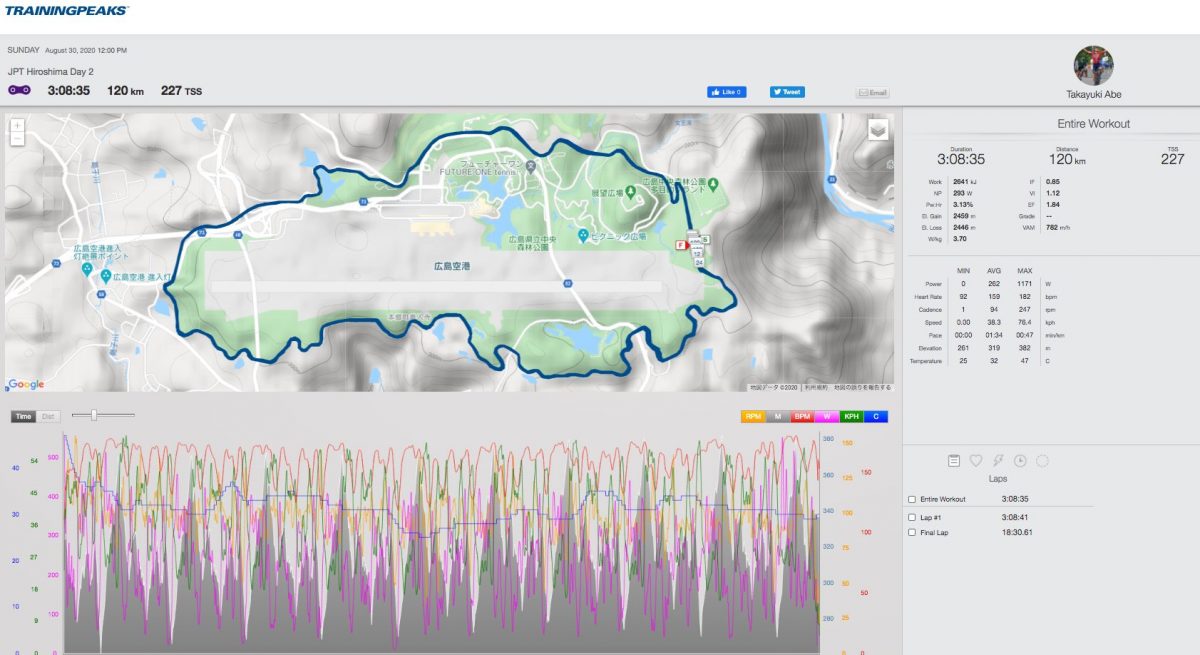
Task: Show pace data via clock icon
Action: point(1020,461)
